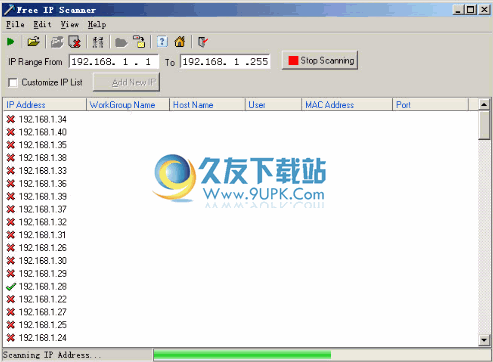The image size is (493, 362).
Task: Click the Free IP Scanner title bar icon
Action: [x=9, y=10]
